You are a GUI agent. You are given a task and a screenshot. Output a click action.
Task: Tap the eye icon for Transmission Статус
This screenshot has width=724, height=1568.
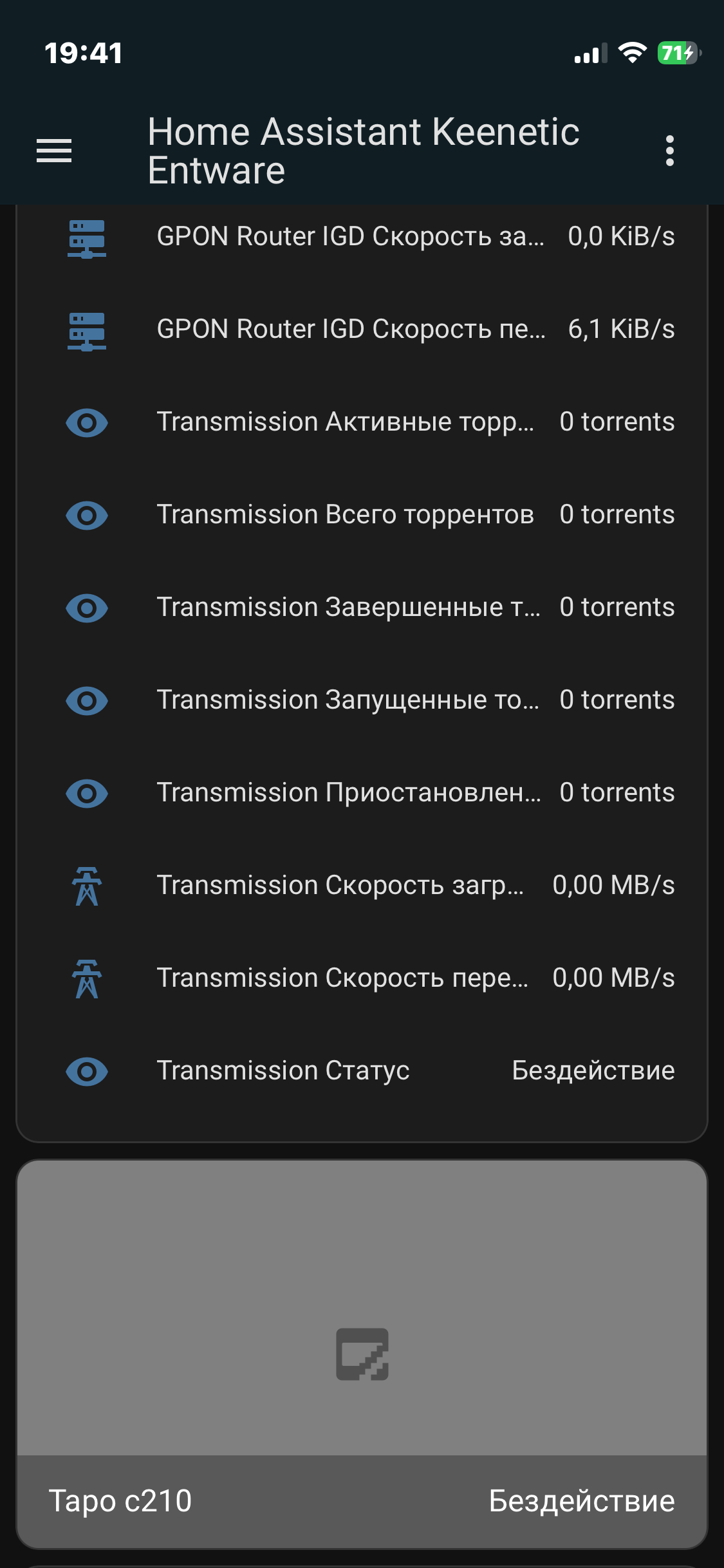tap(87, 1072)
